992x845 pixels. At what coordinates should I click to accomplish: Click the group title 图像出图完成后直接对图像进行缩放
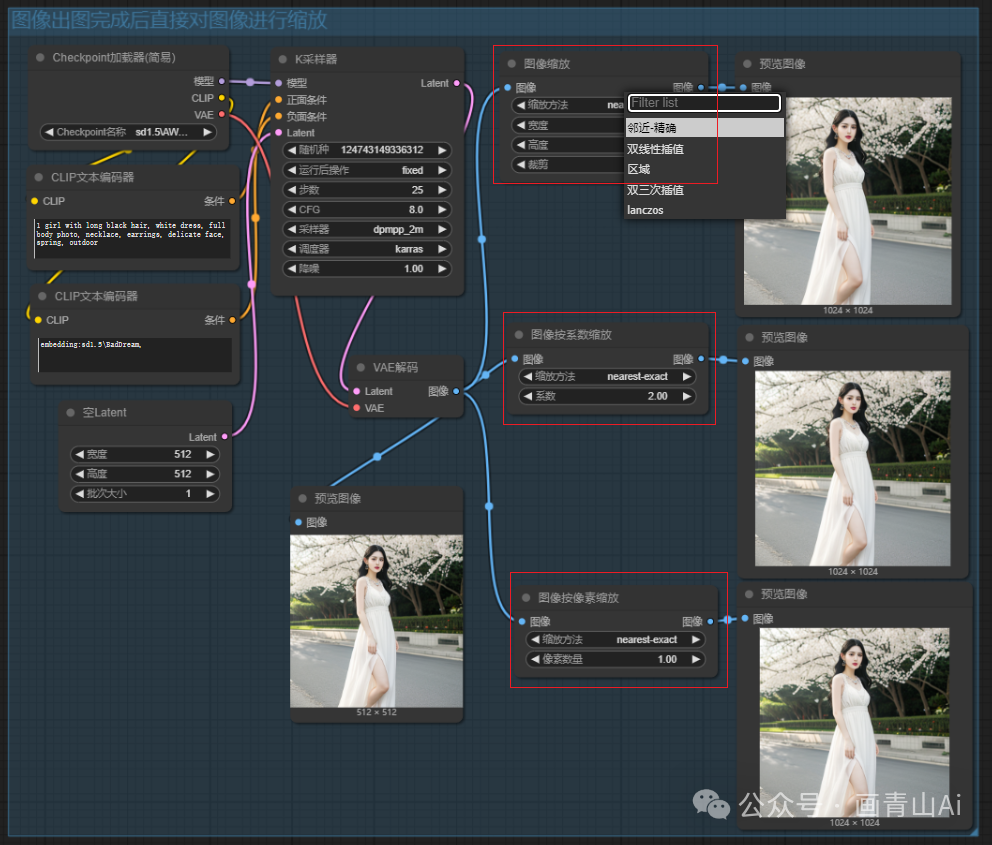(x=170, y=20)
